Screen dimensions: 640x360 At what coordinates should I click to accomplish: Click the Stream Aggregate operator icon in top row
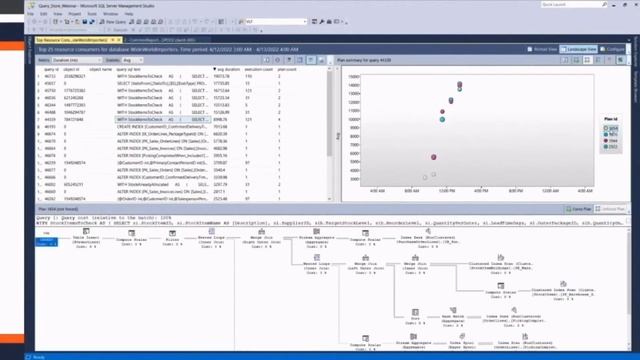317,231
